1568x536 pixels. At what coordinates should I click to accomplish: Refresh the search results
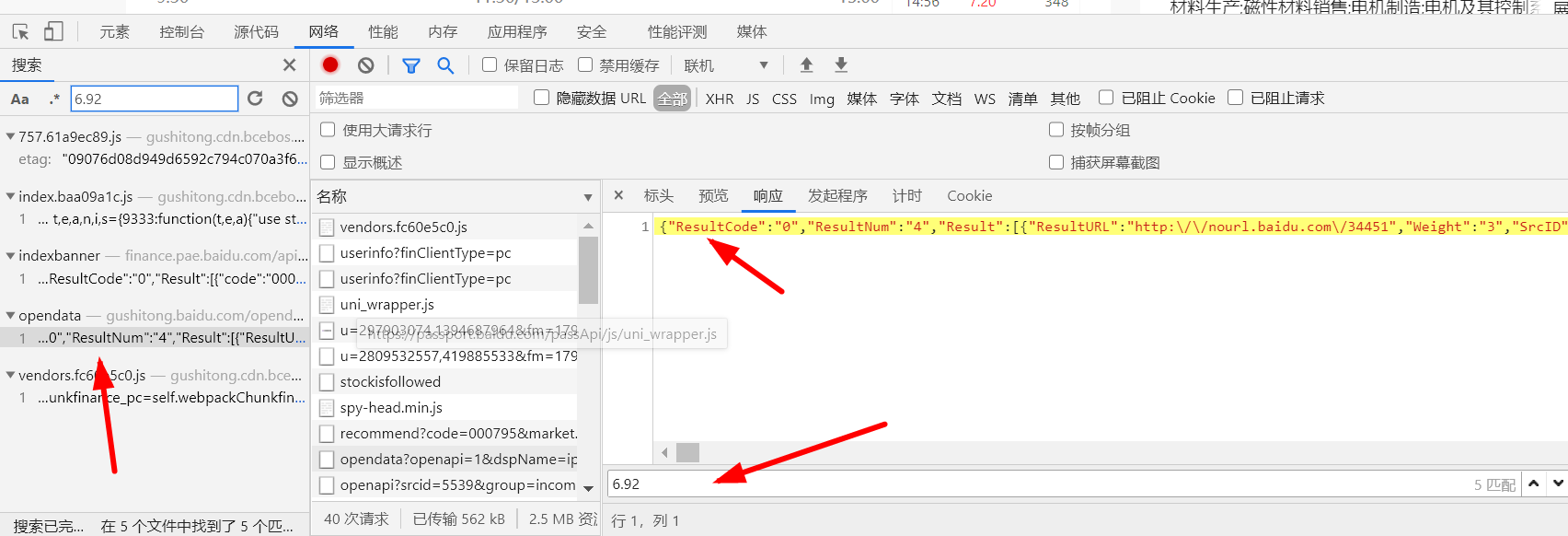click(256, 99)
